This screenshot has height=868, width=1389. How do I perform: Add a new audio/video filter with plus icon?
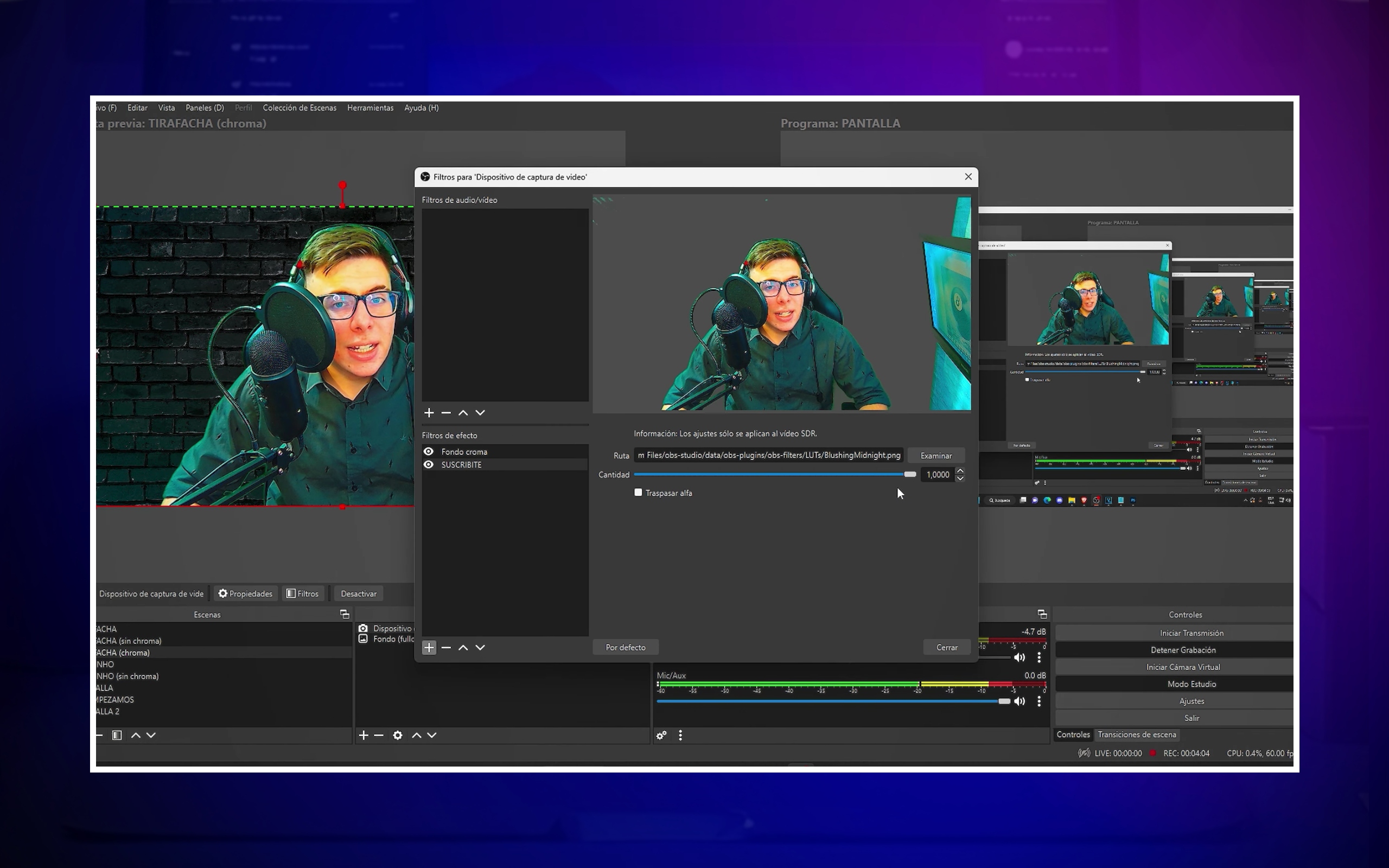coord(429,413)
